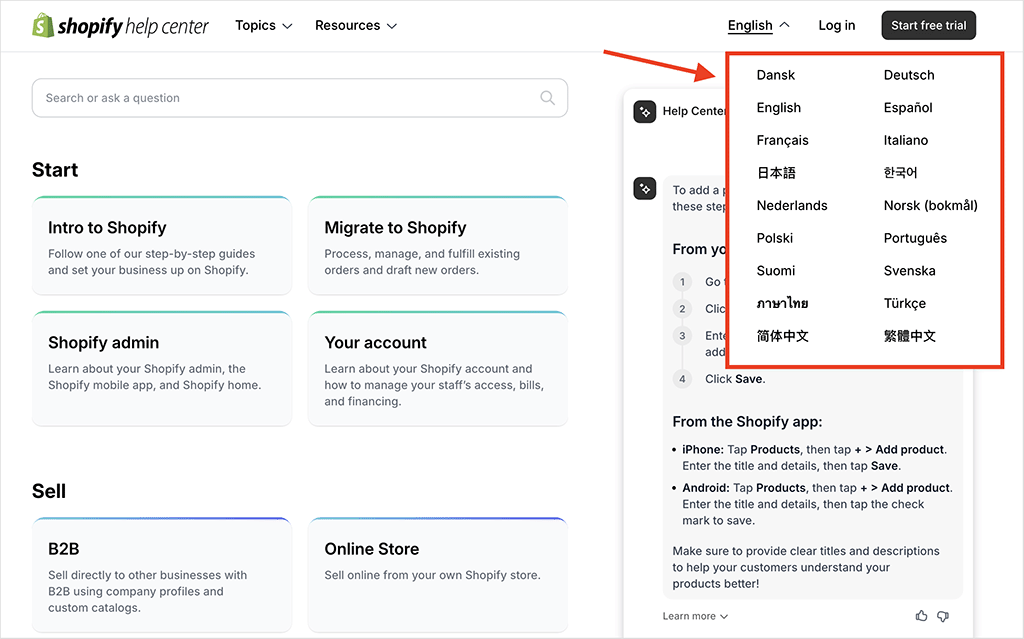Click the Start section heading
This screenshot has height=639, width=1024.
tap(55, 171)
